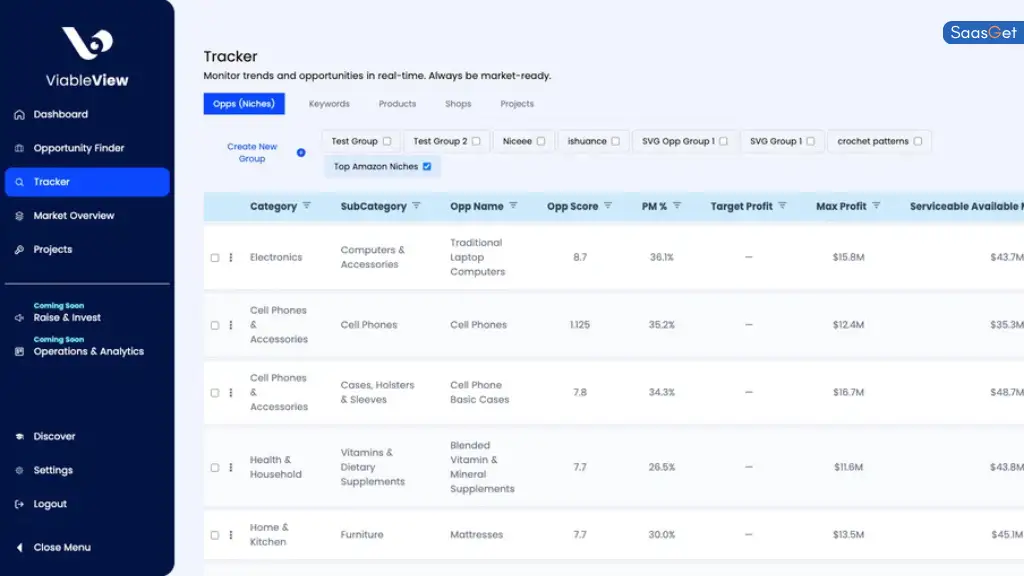Open the Opp Score column filter

coord(607,206)
